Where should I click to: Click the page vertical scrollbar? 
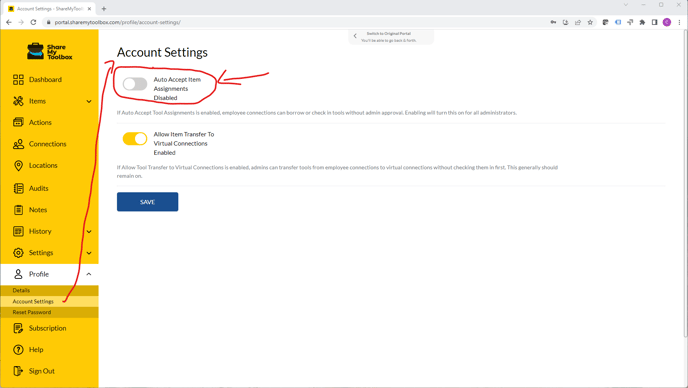[x=685, y=184]
